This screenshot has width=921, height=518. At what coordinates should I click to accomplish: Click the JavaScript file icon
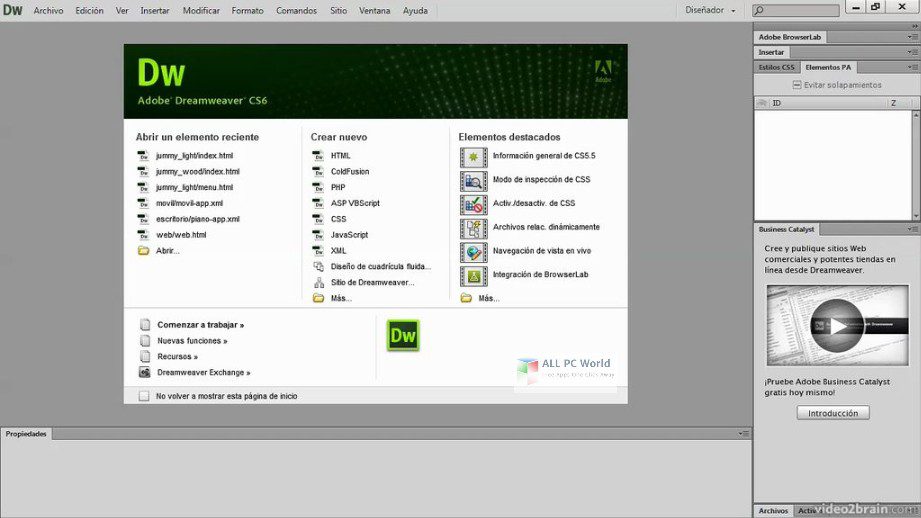(318, 235)
